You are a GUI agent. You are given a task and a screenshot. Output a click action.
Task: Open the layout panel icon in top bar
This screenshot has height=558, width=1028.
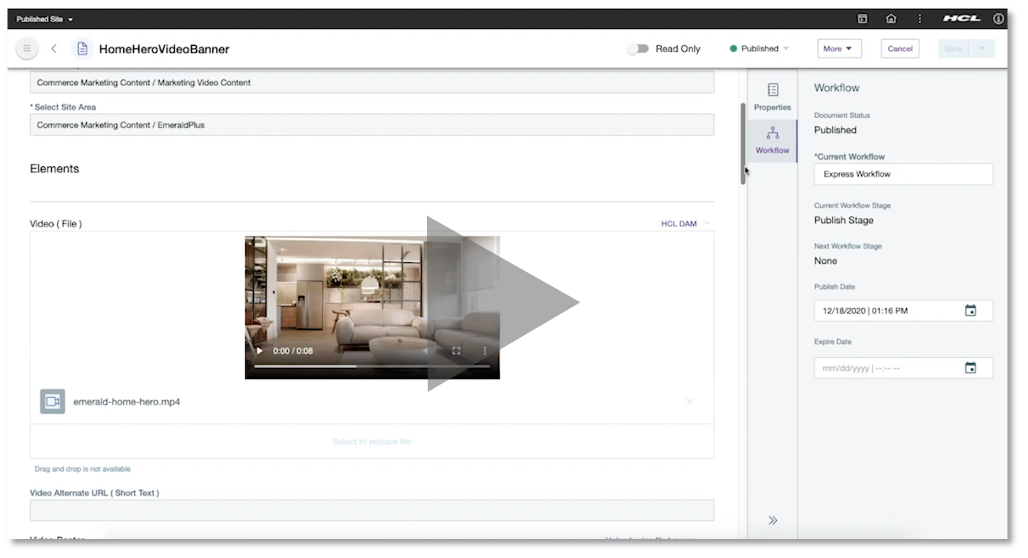(862, 19)
